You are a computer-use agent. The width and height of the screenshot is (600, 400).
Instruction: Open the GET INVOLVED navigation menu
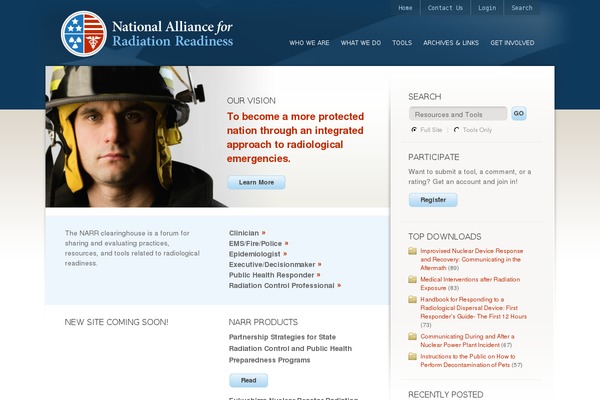pos(512,43)
